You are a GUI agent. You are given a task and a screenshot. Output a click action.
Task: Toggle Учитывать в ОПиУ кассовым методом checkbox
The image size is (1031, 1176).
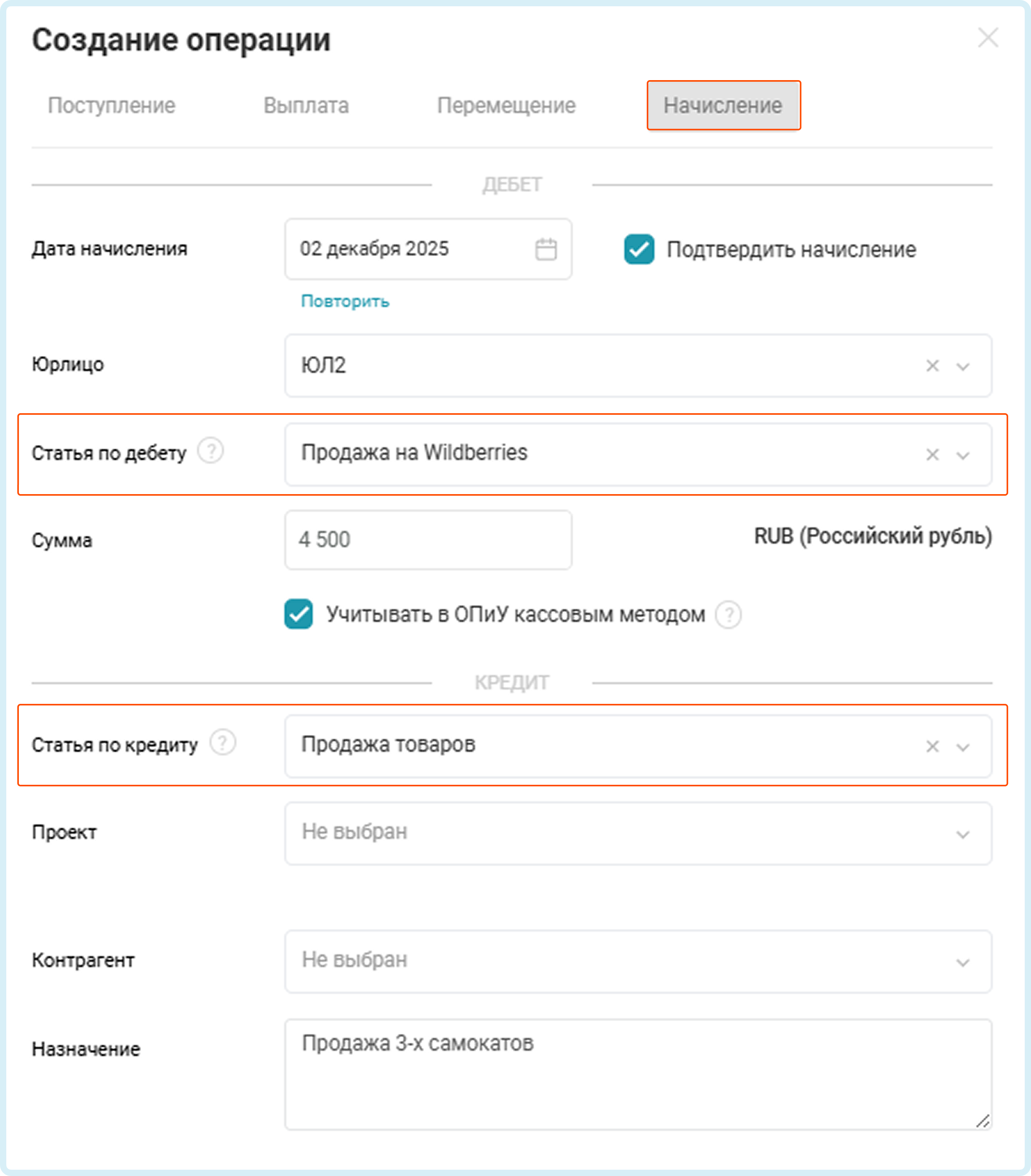299,614
